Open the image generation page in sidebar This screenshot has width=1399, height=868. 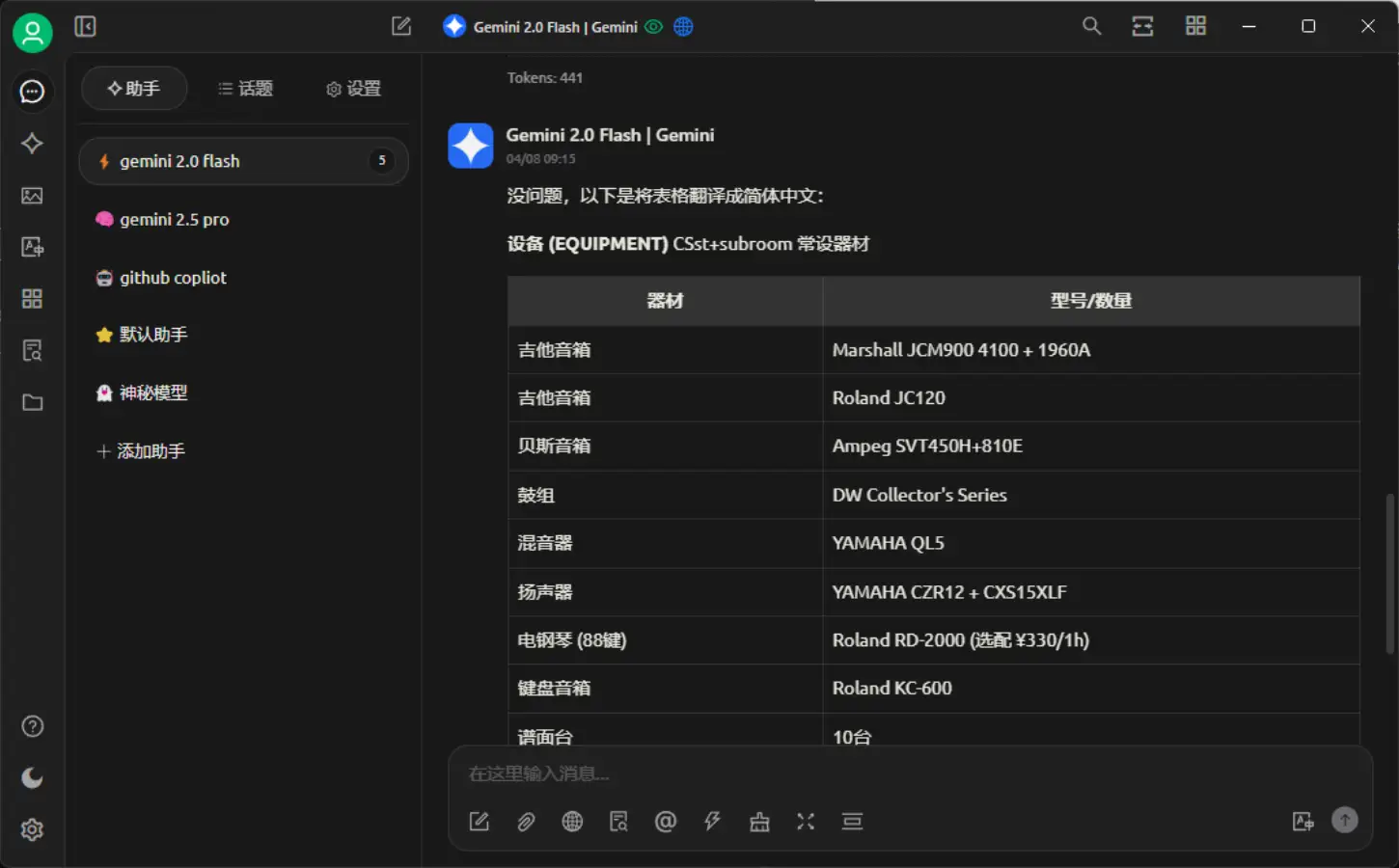(32, 196)
